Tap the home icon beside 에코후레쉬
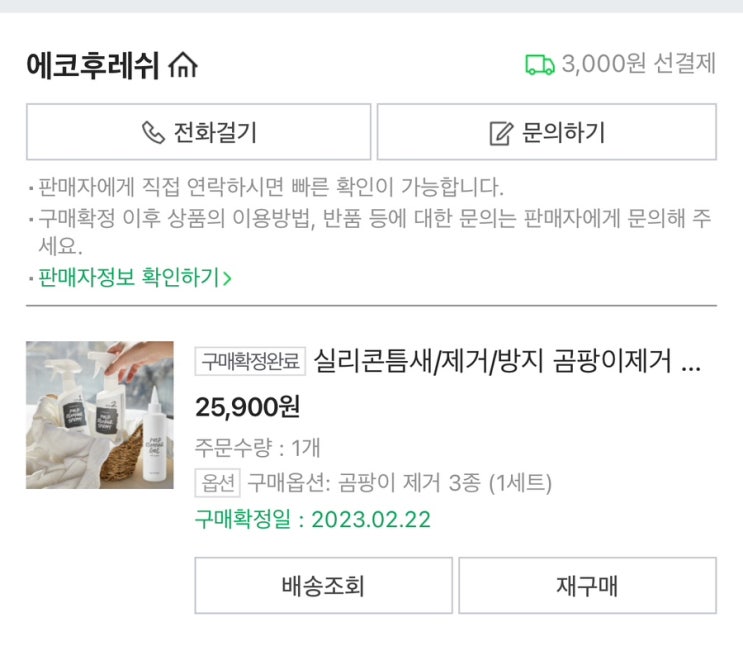The height and width of the screenshot is (646, 743). (184, 66)
